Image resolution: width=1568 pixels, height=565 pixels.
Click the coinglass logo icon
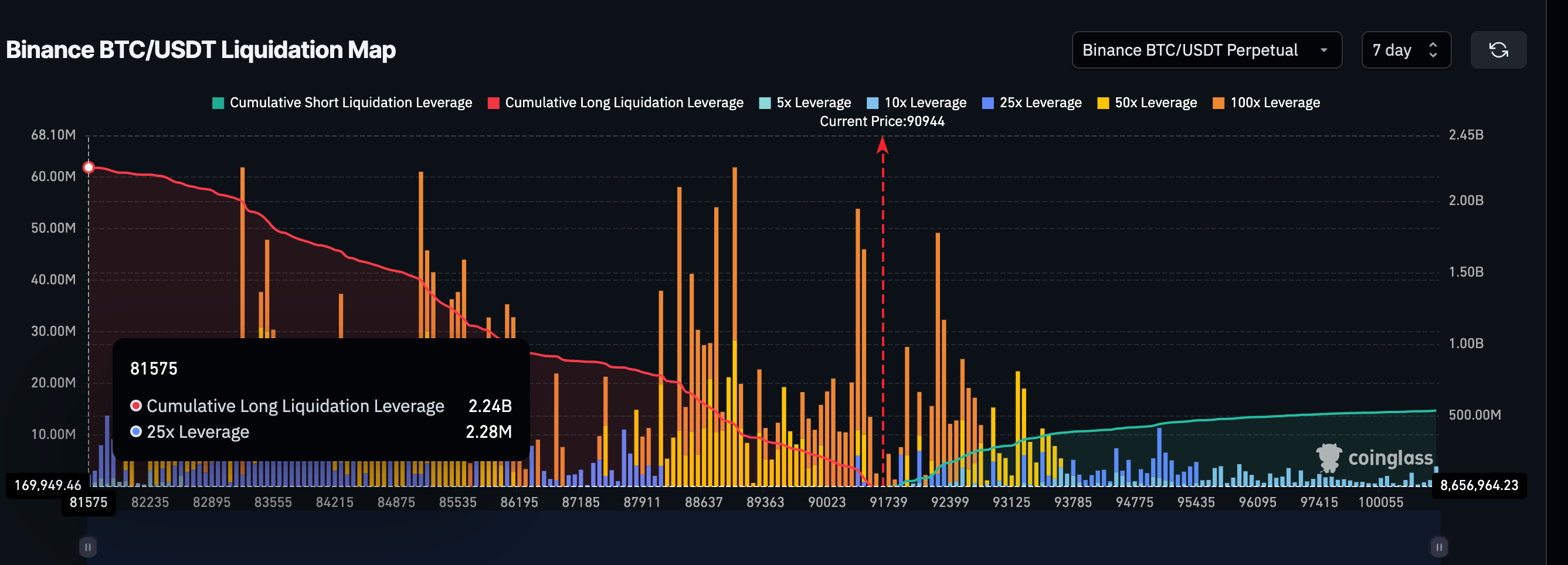(x=1331, y=459)
